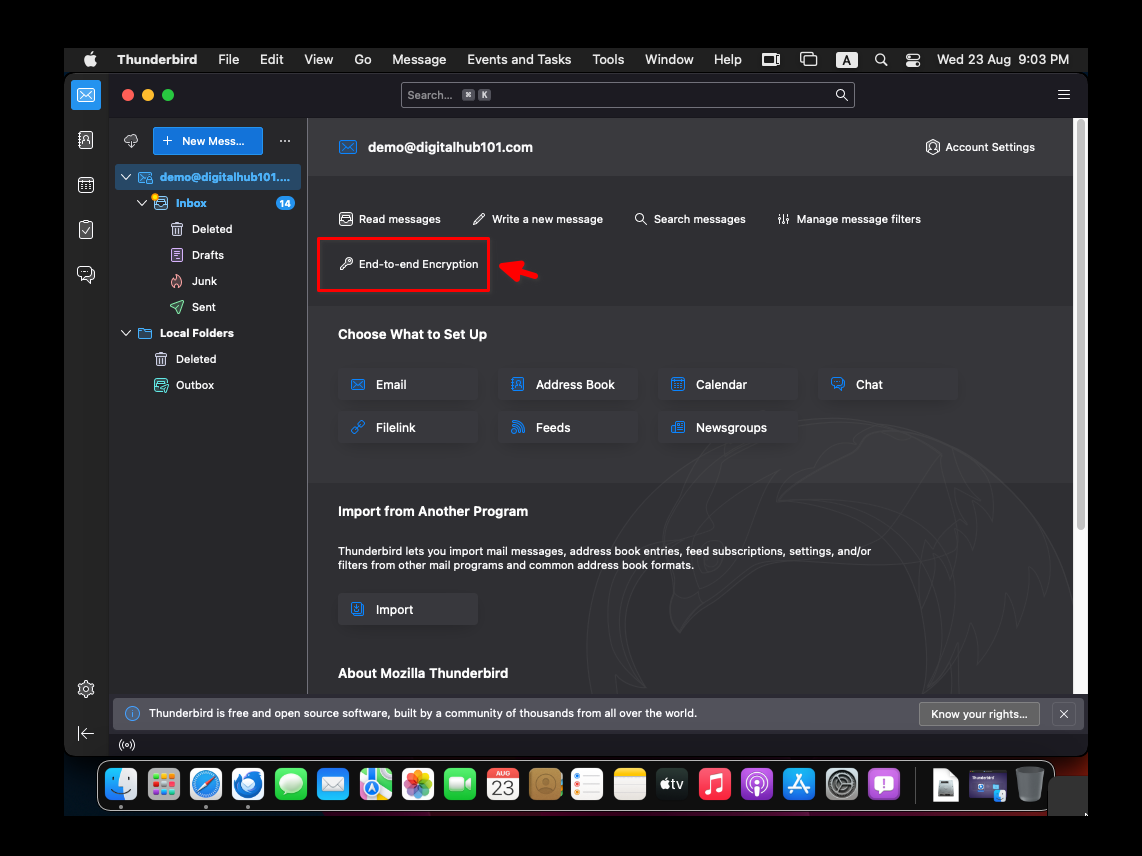Collapse the Inbox folder chevron
The width and height of the screenshot is (1142, 856).
point(142,203)
